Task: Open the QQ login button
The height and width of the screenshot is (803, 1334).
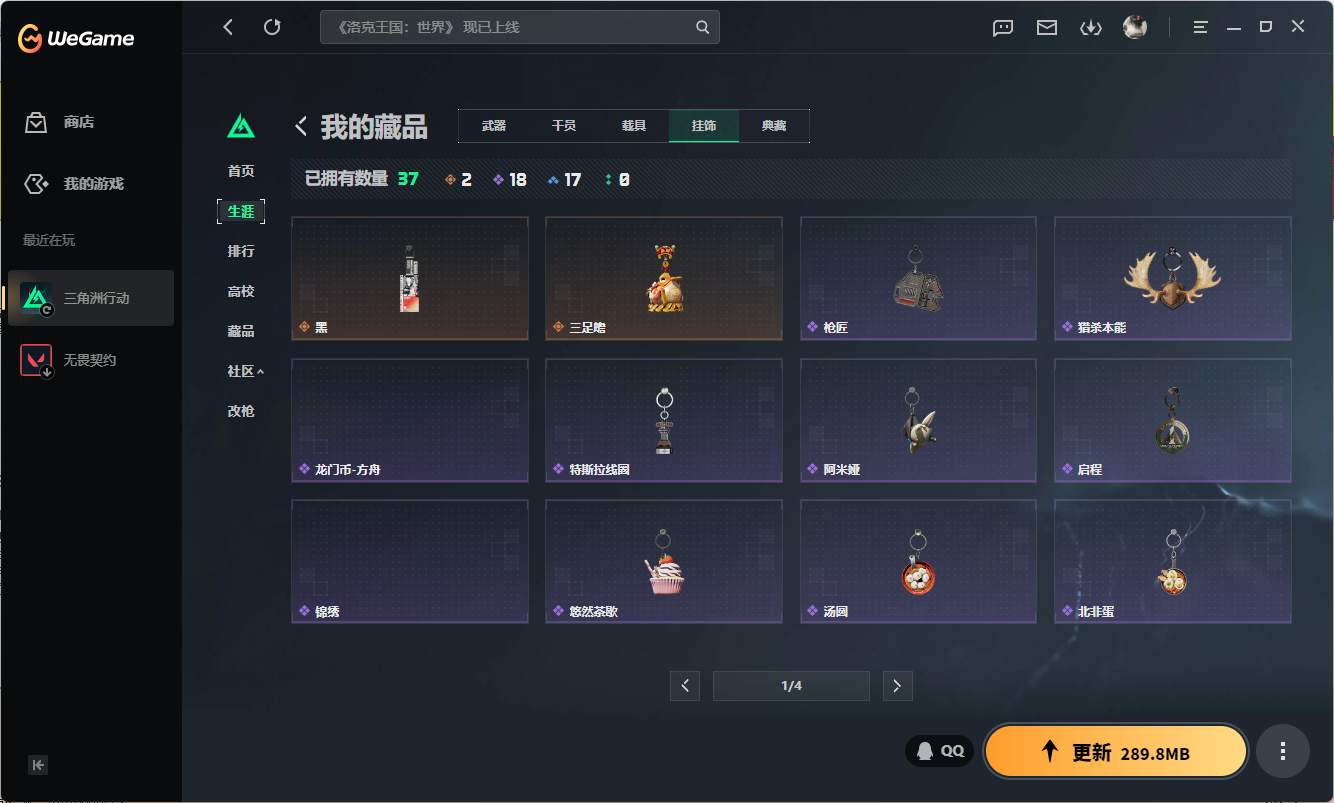Action: click(x=940, y=751)
